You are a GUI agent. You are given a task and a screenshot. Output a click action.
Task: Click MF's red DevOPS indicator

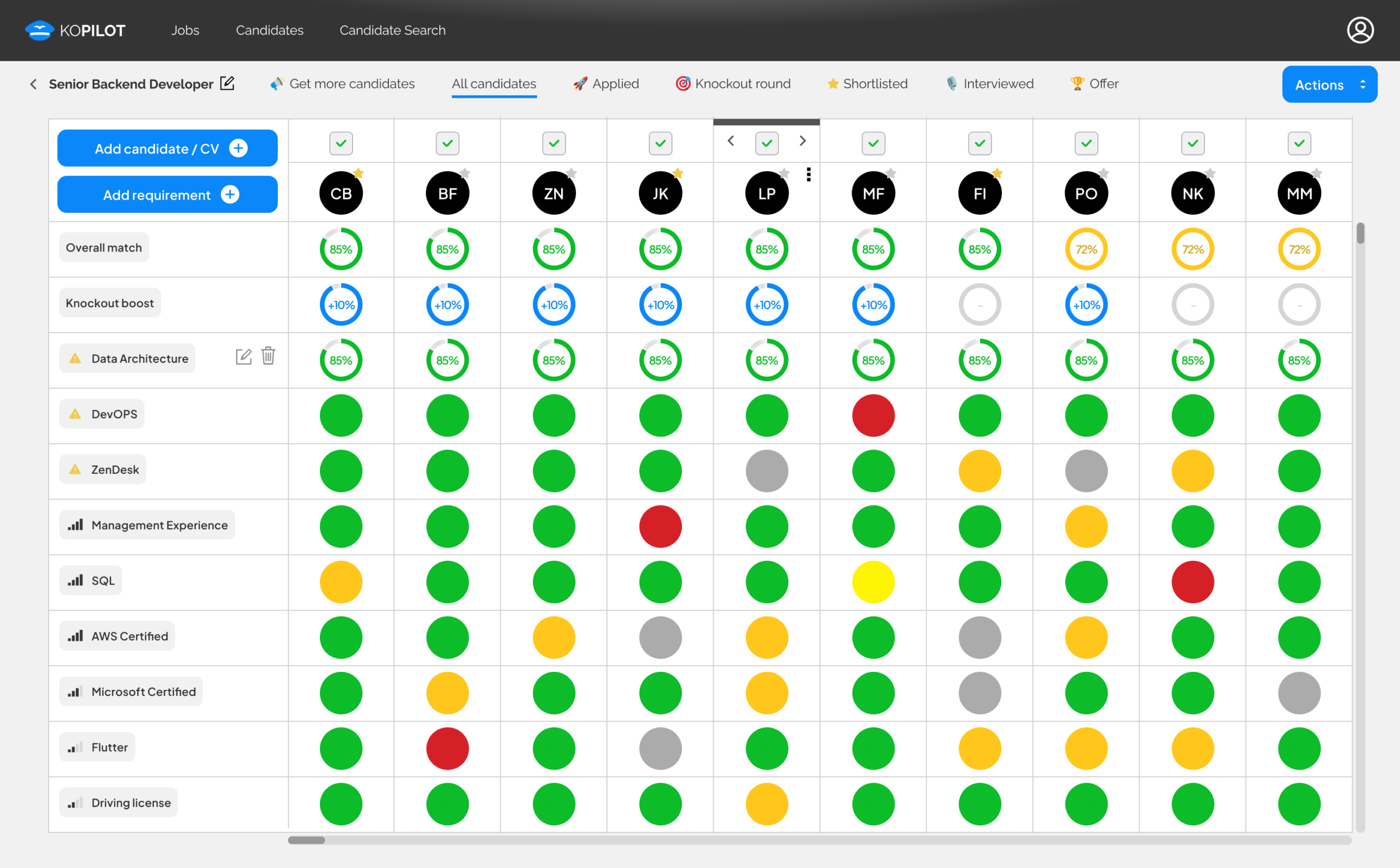(873, 415)
